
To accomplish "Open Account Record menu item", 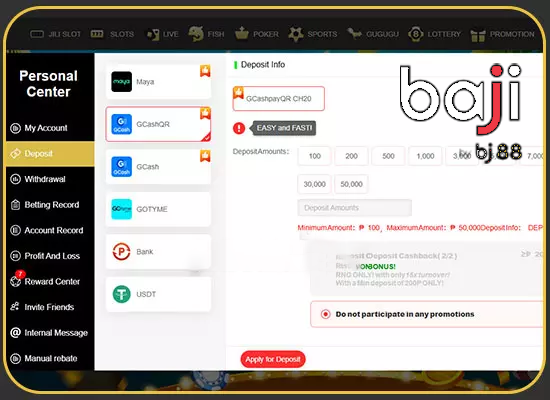I will coord(50,231).
